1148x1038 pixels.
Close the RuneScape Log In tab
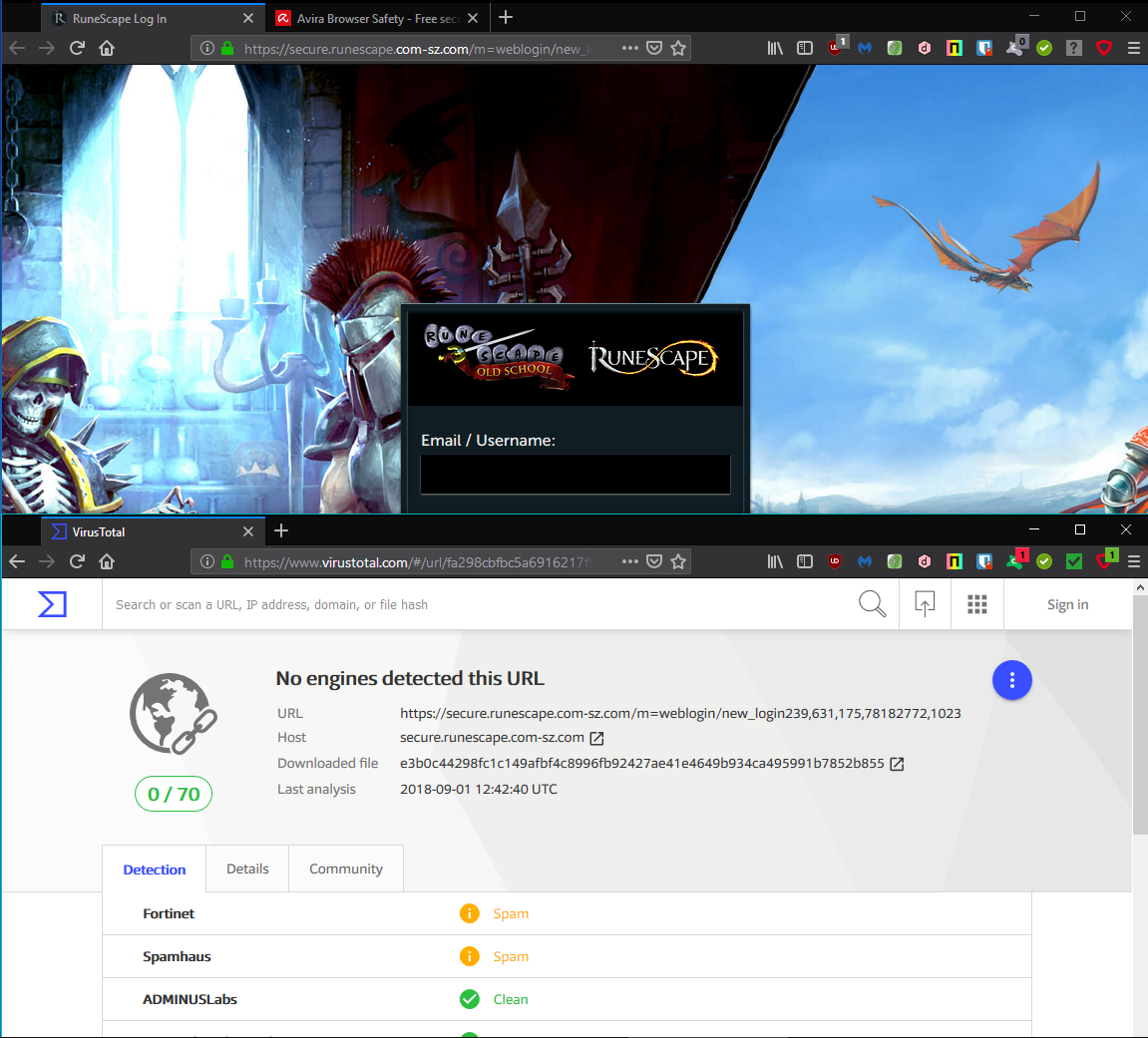coord(248,18)
